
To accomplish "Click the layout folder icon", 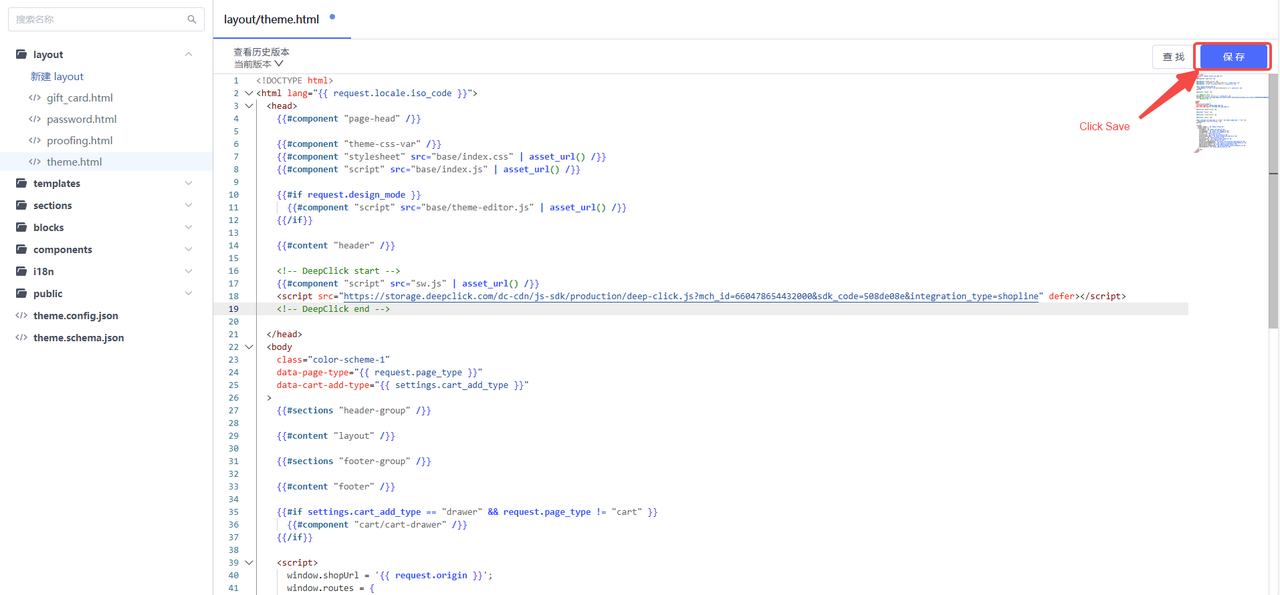I will click(21, 55).
